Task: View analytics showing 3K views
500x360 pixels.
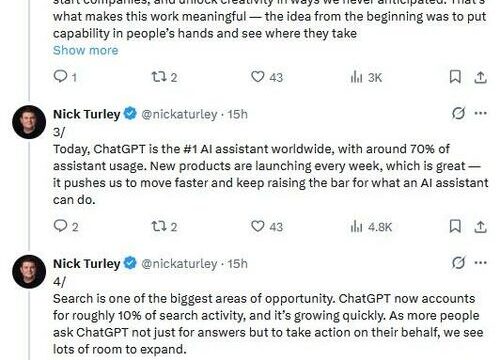Action: point(366,77)
